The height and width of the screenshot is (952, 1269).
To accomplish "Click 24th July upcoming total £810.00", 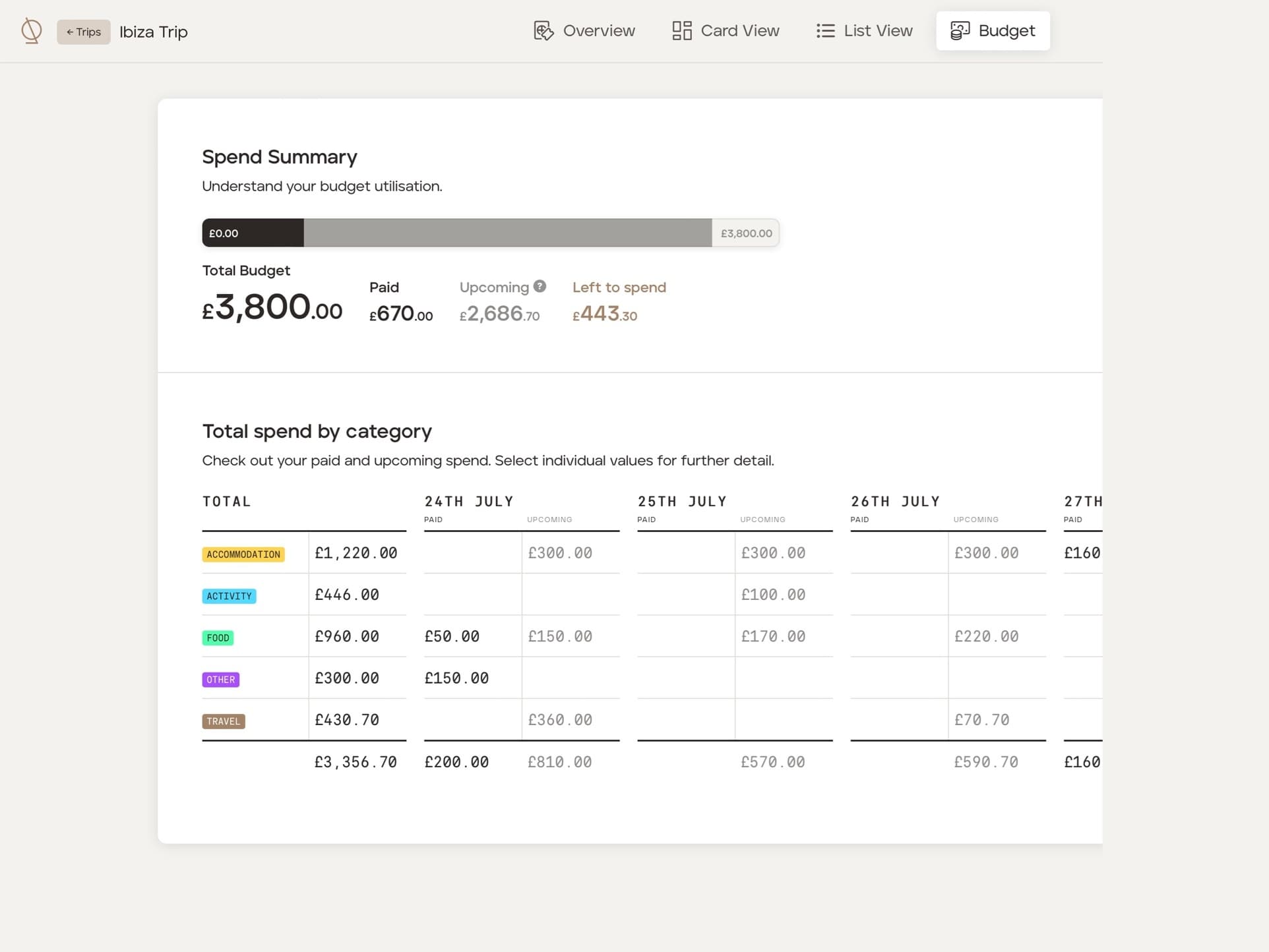I will coord(560,762).
